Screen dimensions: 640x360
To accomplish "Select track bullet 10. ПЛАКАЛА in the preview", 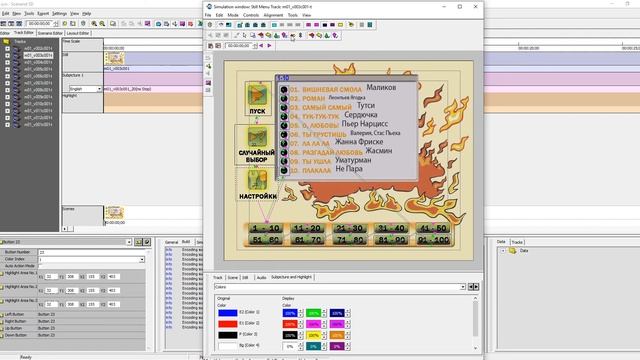I will 284,170.
